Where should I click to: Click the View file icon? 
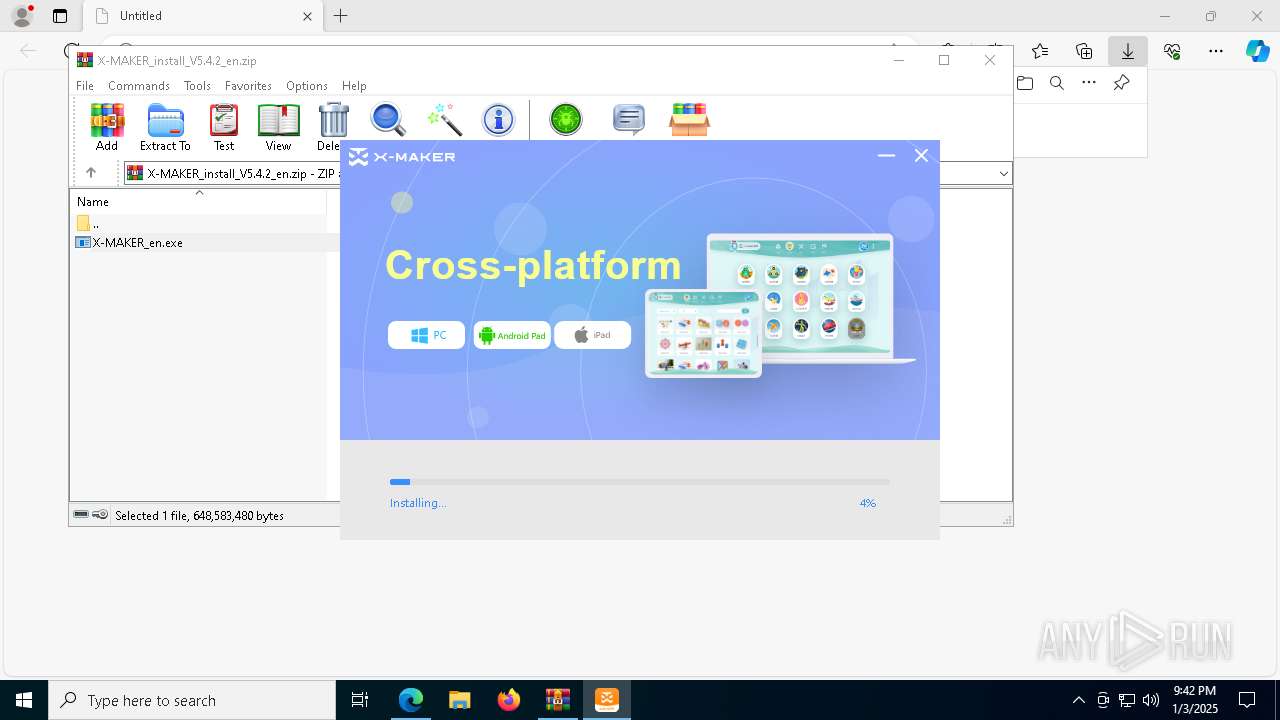coord(278,127)
